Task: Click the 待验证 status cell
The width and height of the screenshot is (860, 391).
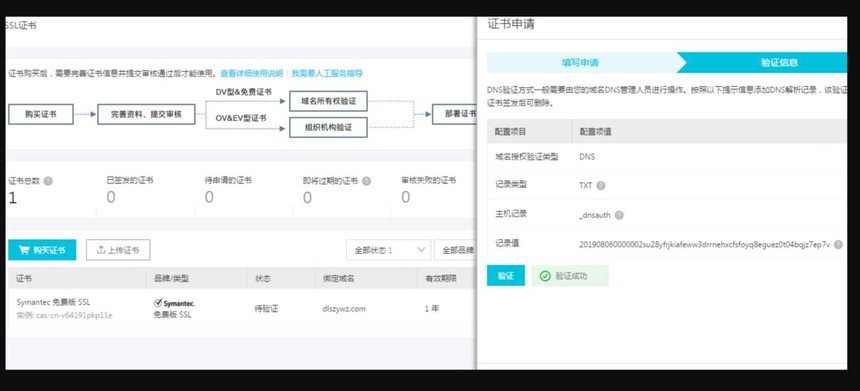Action: pos(266,309)
